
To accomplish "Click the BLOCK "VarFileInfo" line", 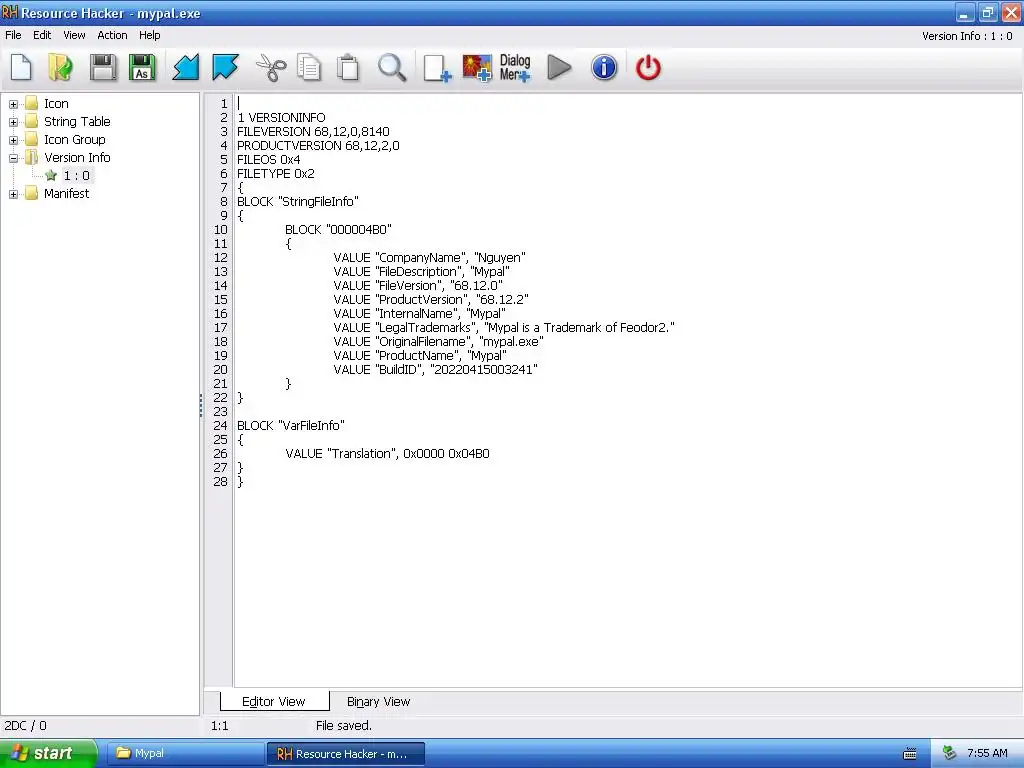I will coord(291,425).
